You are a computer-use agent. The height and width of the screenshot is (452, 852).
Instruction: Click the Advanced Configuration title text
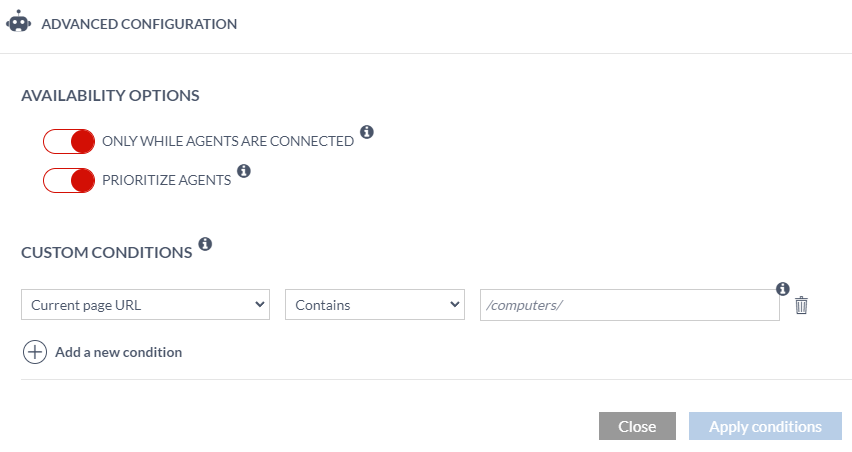[139, 24]
